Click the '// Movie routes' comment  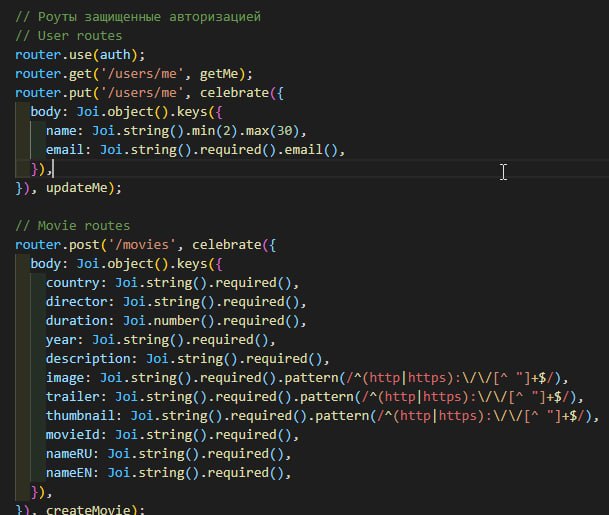pyautogui.click(x=73, y=226)
